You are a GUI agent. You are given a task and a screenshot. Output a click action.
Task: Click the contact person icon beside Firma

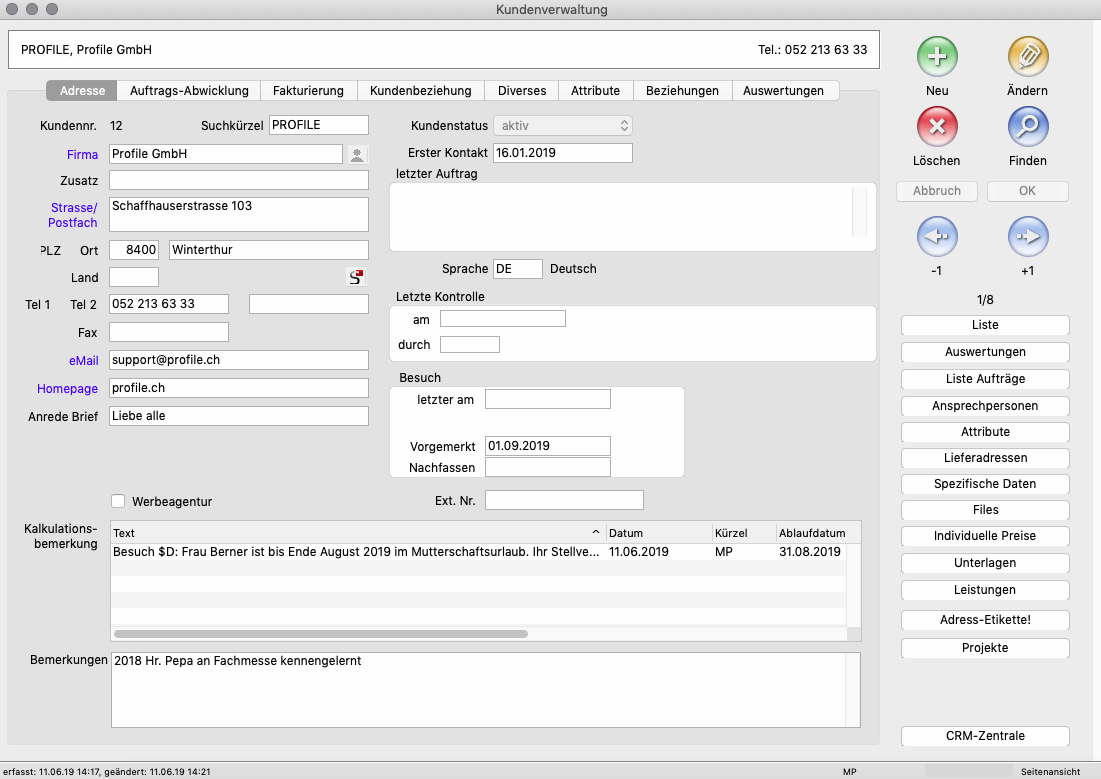[357, 154]
